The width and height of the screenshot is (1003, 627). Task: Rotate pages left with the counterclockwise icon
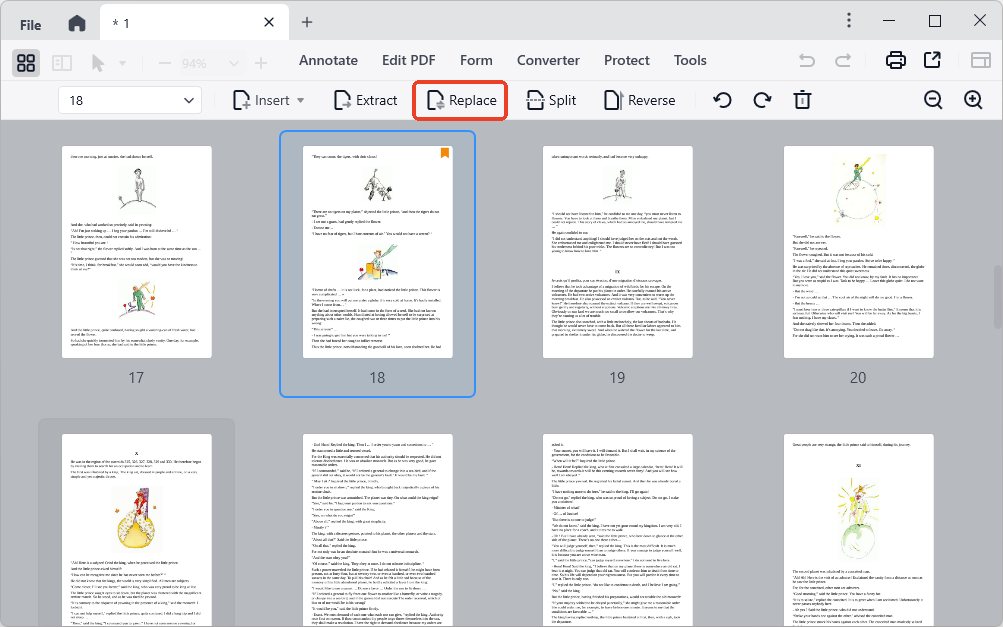[722, 100]
